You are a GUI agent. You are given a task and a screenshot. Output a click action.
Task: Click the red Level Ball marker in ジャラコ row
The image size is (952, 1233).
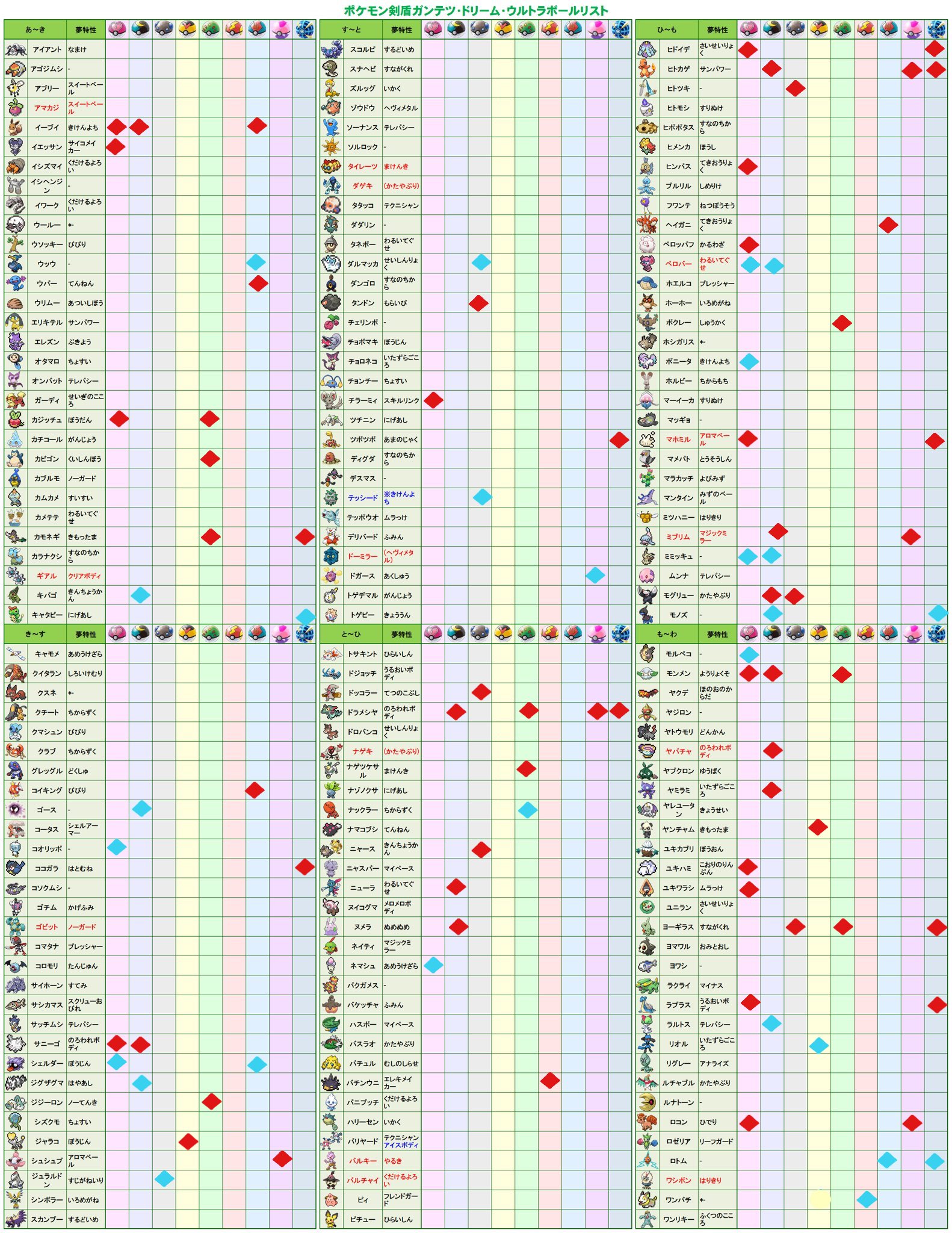(x=188, y=1141)
